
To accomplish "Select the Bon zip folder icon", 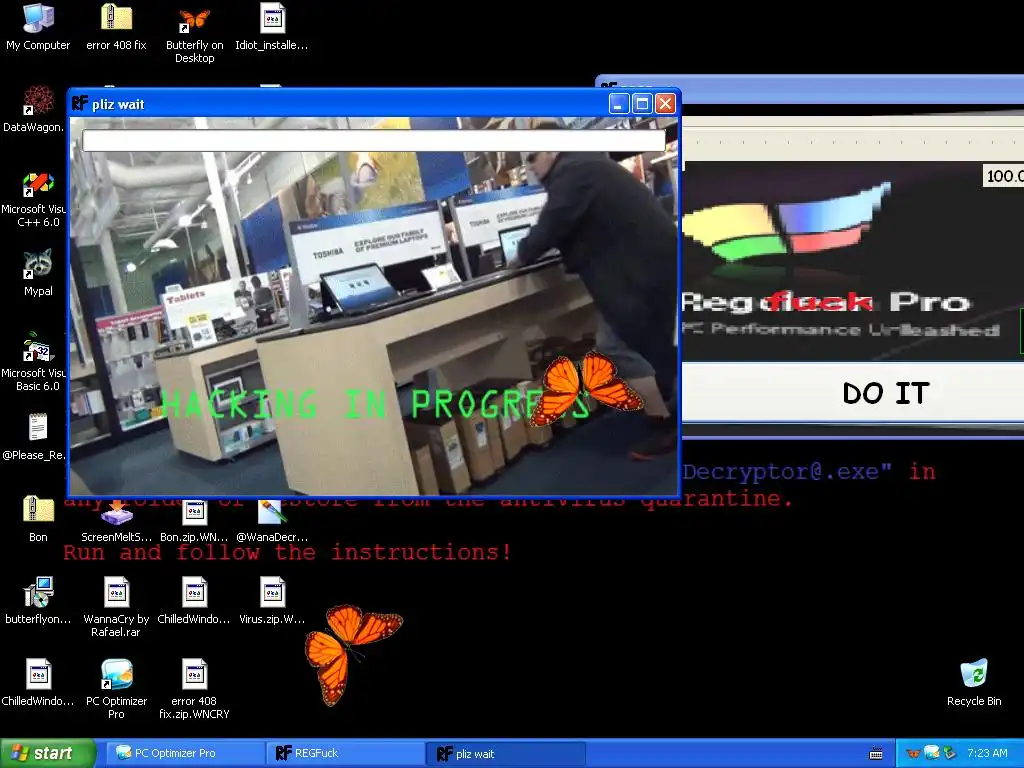I will (38, 519).
